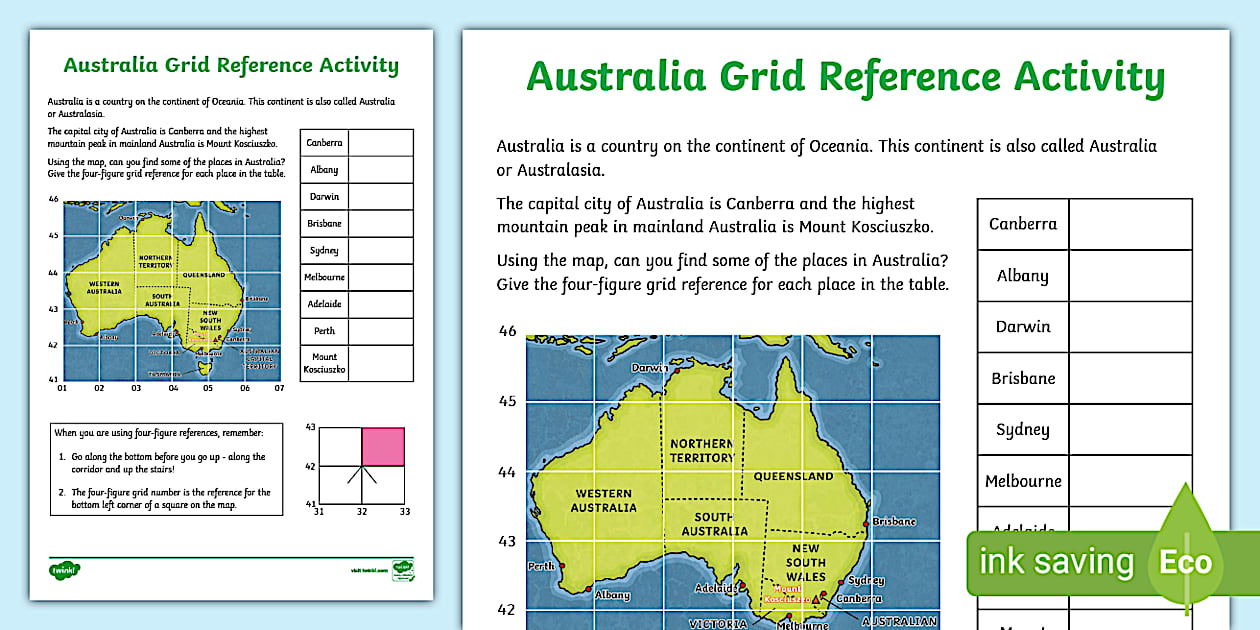Click the Perth label in the small table
The width and height of the screenshot is (1260, 630).
coord(324,331)
